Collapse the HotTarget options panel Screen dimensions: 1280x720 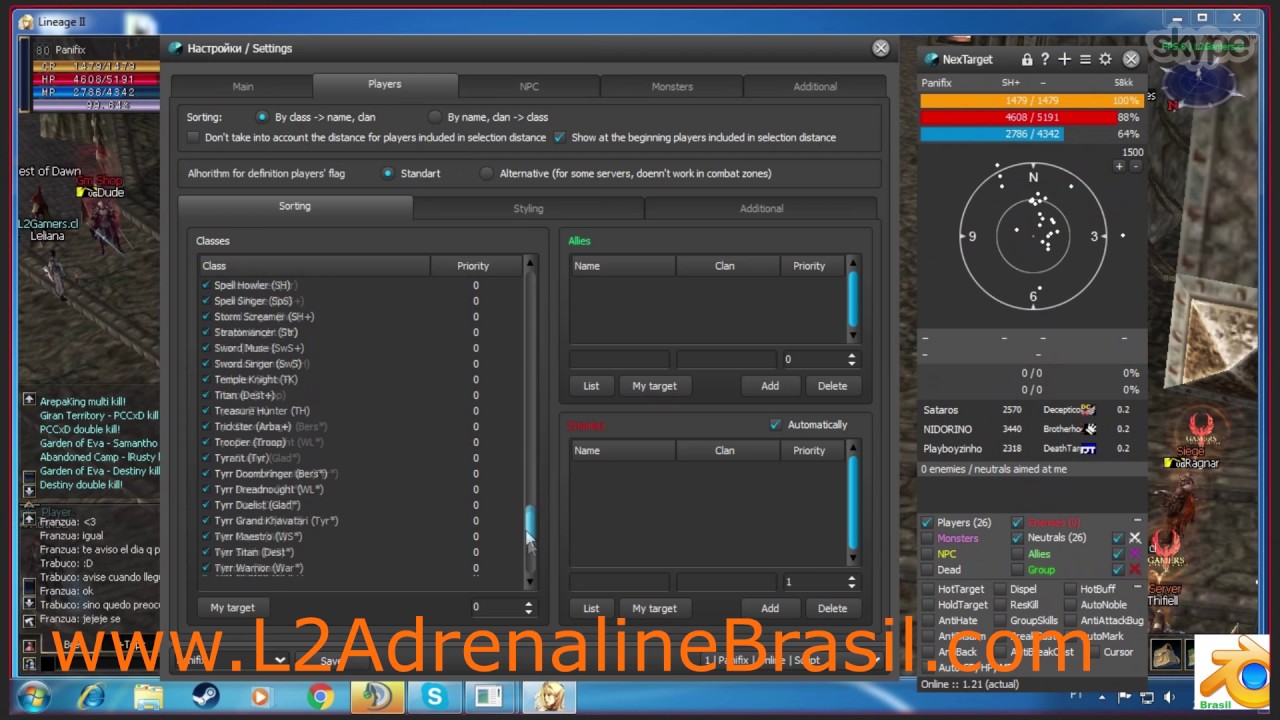[x=1137, y=585]
